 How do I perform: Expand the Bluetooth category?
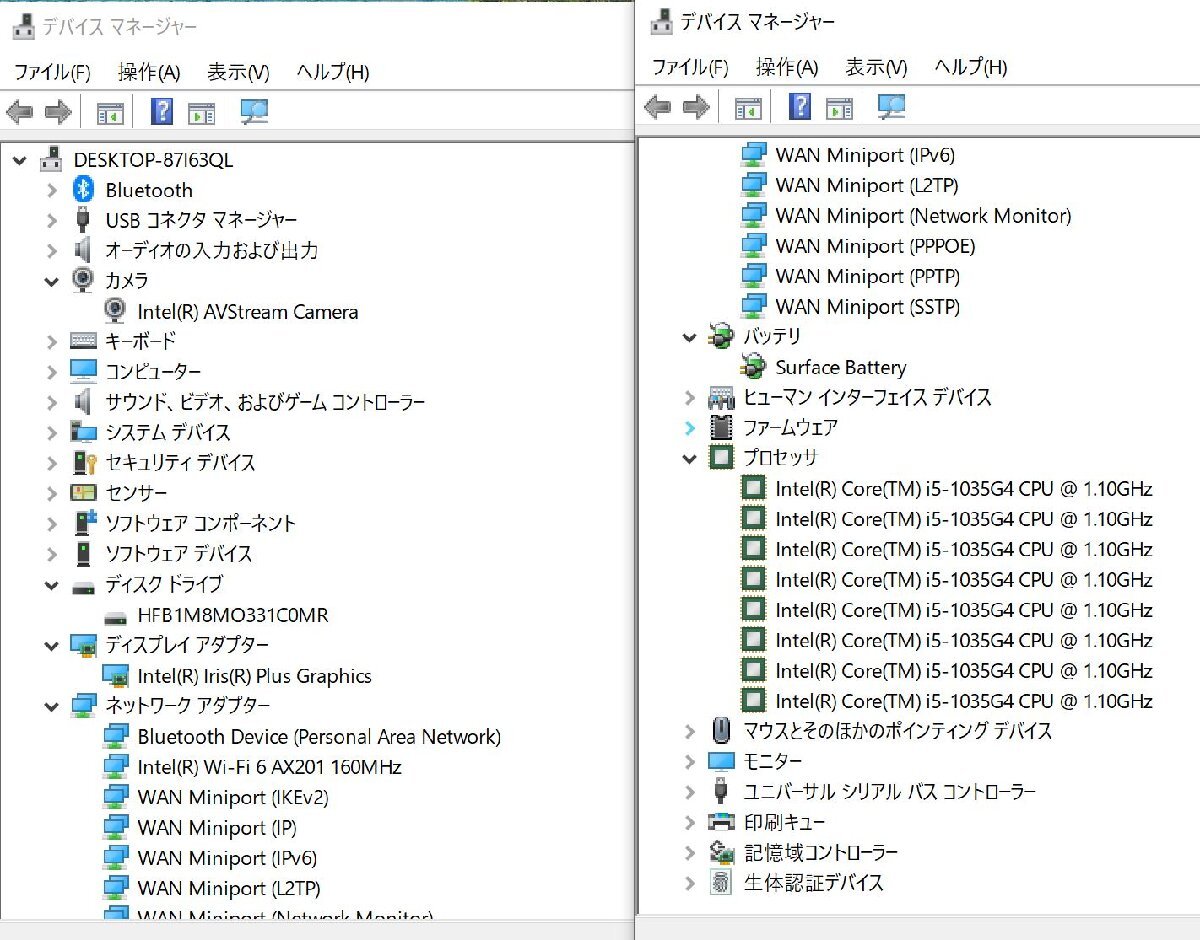click(x=52, y=190)
